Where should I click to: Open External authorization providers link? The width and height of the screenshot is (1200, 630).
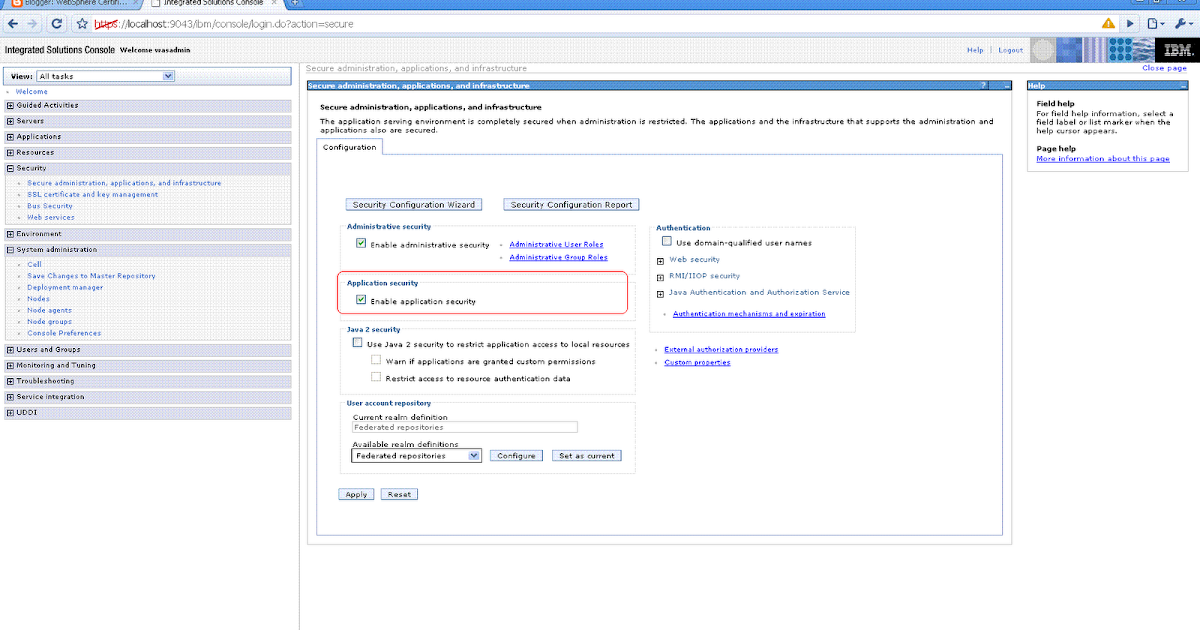pyautogui.click(x=721, y=349)
